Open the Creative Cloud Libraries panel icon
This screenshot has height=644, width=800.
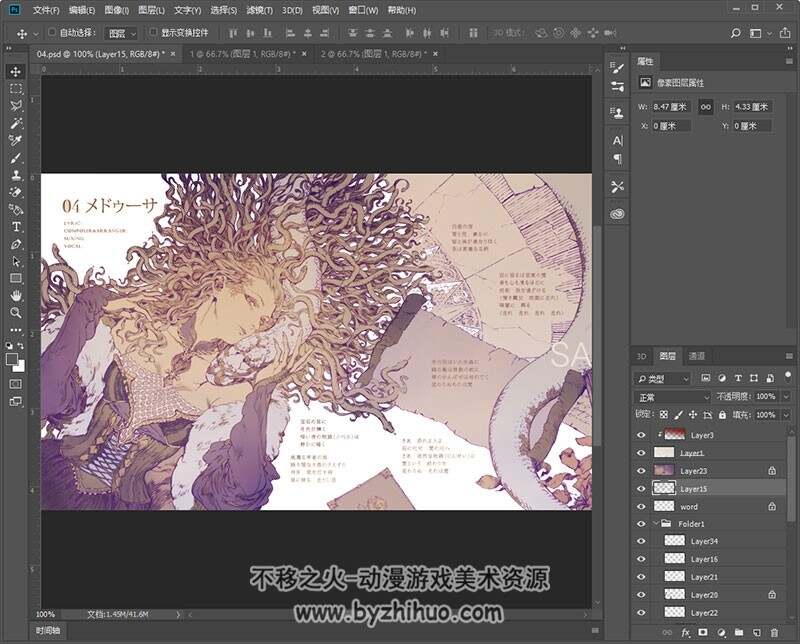pos(618,214)
